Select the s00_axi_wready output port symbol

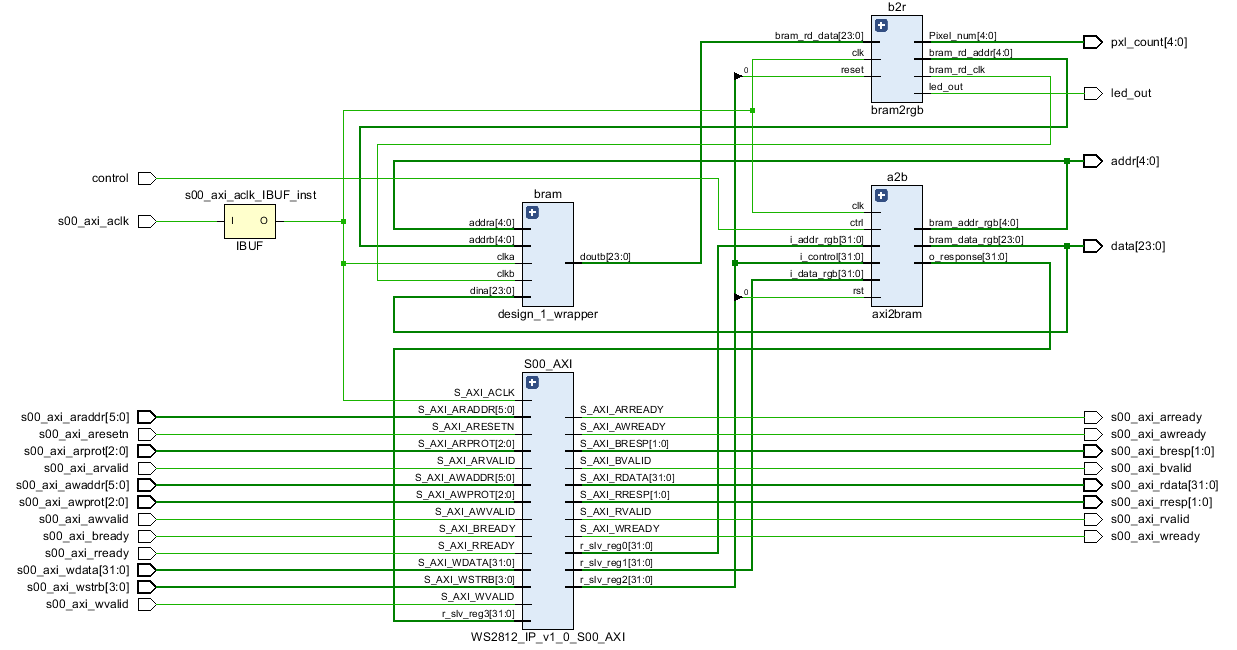click(x=1092, y=536)
